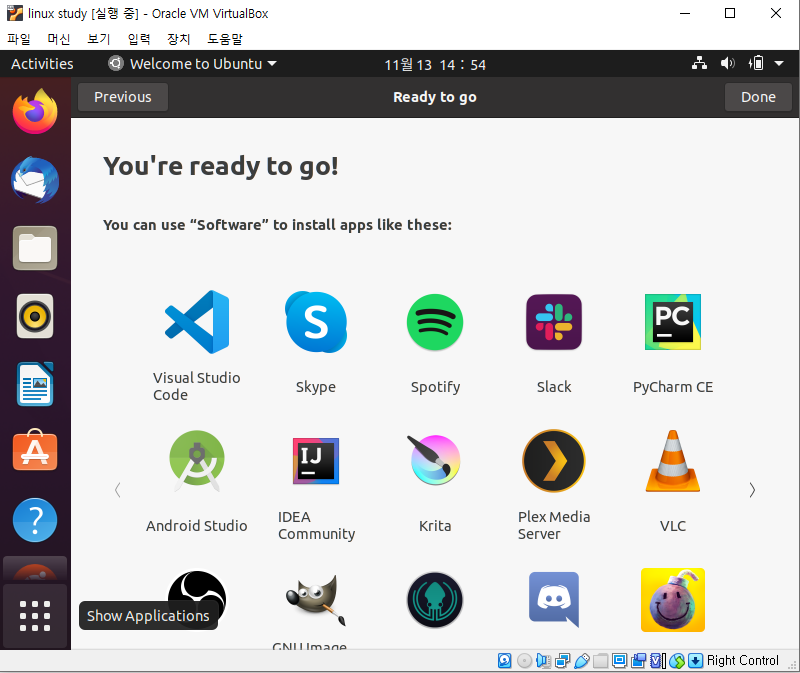Open the Activities overview
Image resolution: width=800 pixels, height=673 pixels.
42,64
